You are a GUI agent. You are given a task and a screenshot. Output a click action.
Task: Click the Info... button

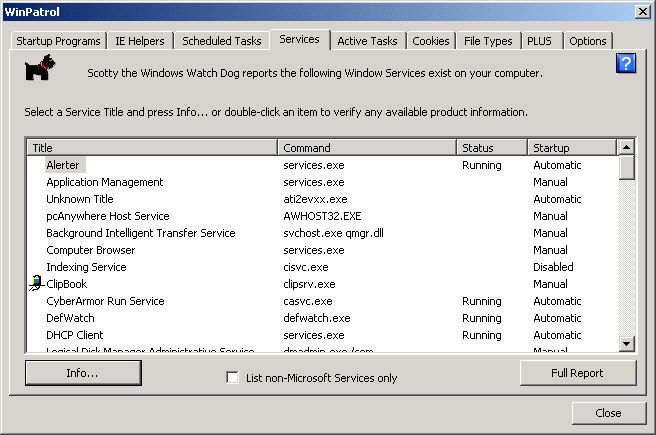click(83, 373)
